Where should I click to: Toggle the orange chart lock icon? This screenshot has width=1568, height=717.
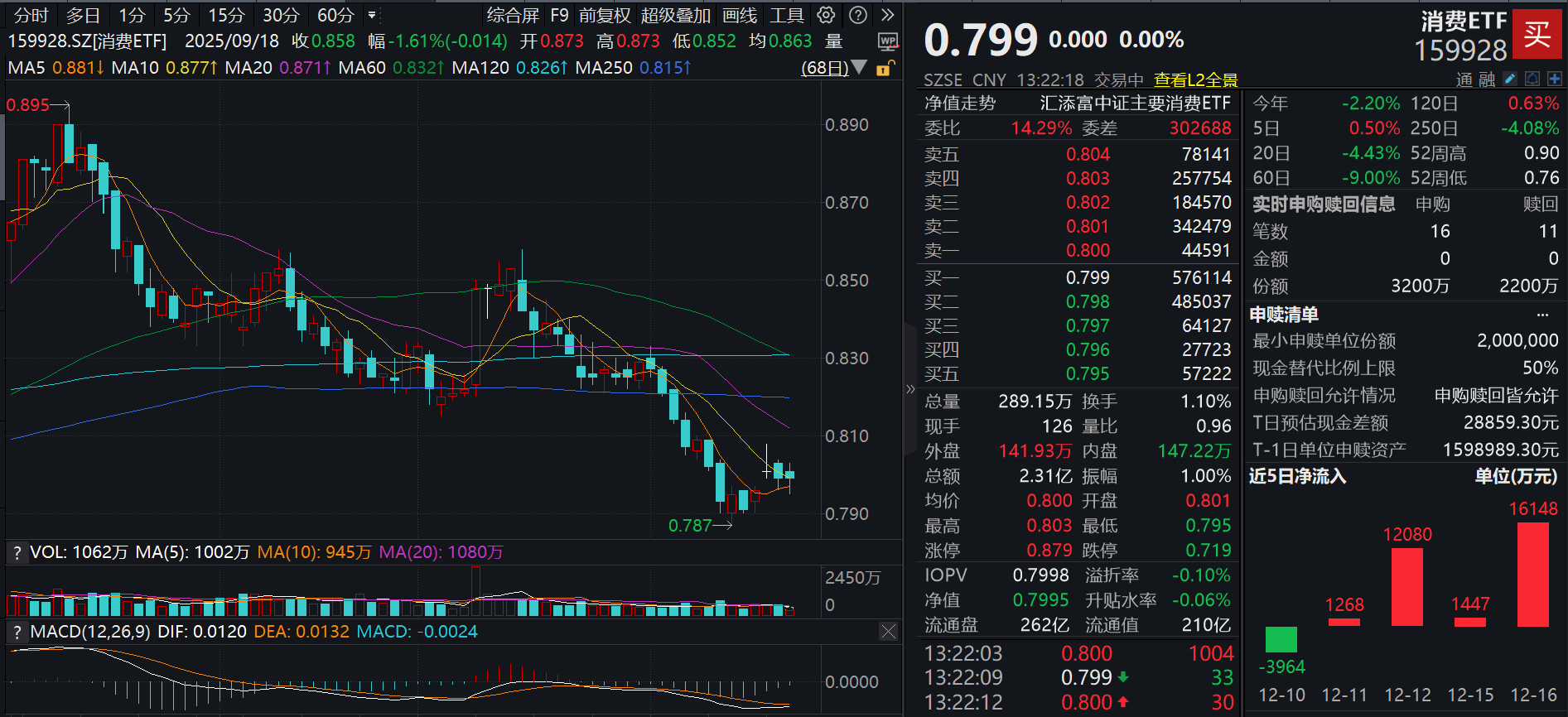click(x=885, y=68)
